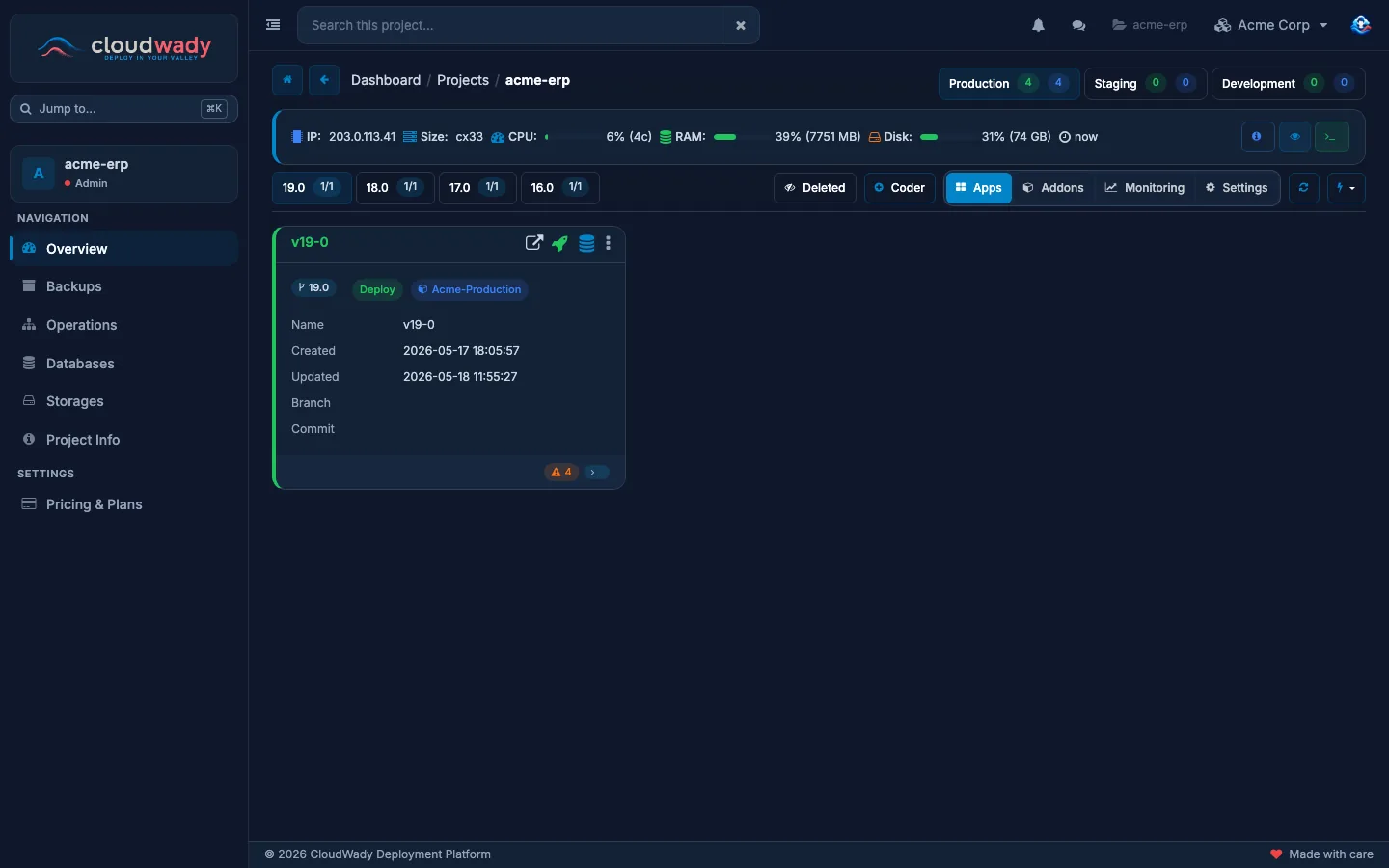The width and height of the screenshot is (1389, 868).
Task: Open Storages in the sidebar
Action: 123,401
